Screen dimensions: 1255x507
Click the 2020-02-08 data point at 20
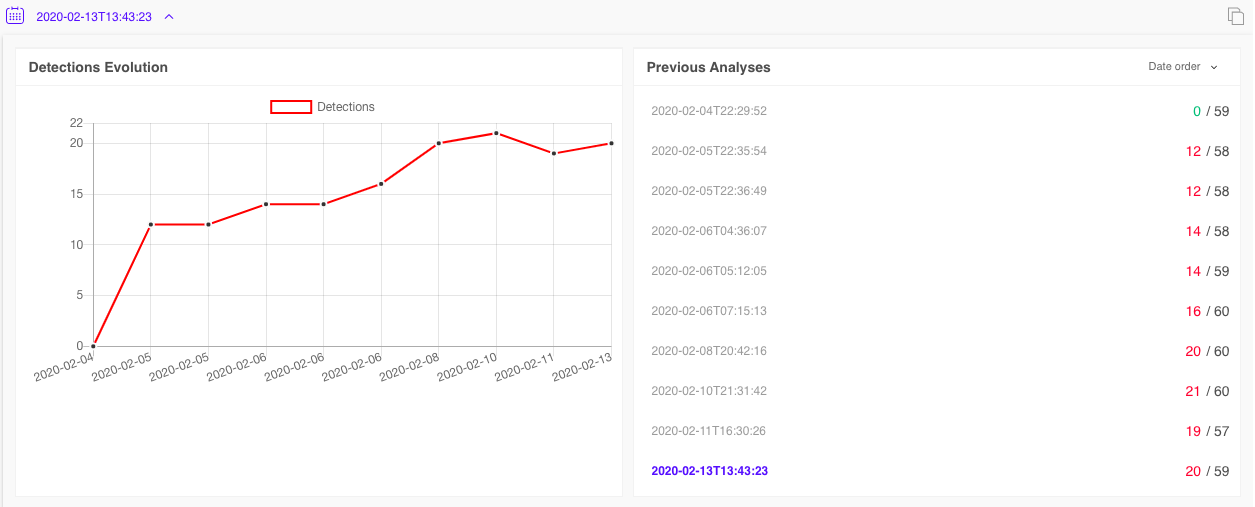coord(438,143)
